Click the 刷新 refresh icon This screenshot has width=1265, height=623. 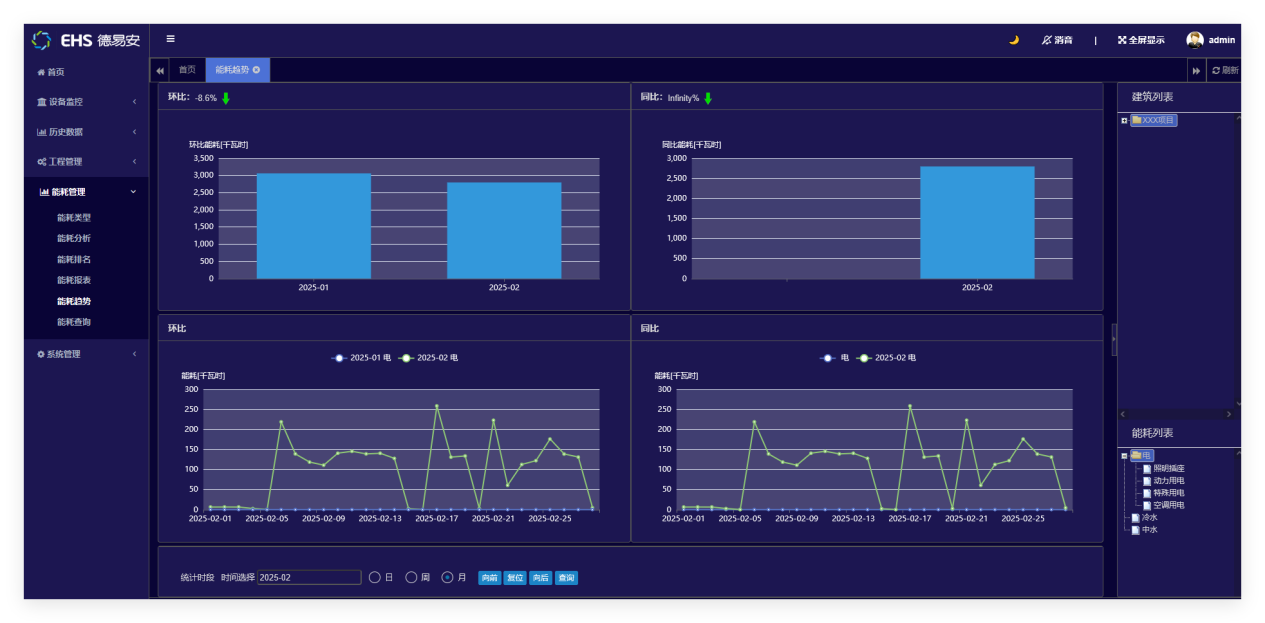tap(1216, 70)
